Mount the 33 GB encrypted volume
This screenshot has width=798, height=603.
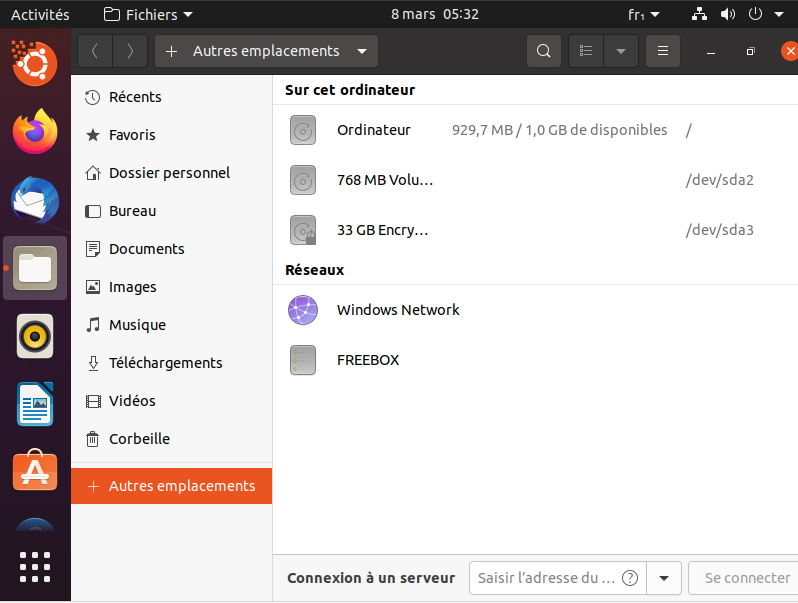[x=382, y=230]
